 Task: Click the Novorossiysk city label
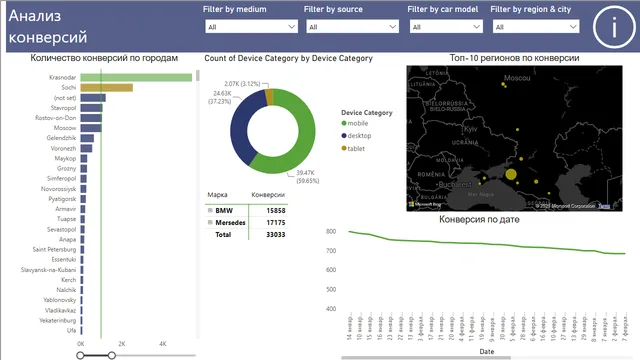click(x=58, y=189)
